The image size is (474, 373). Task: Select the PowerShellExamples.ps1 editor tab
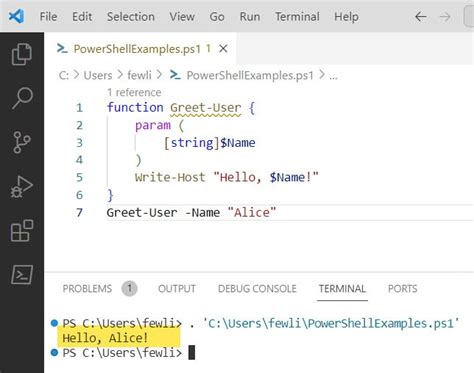point(140,49)
